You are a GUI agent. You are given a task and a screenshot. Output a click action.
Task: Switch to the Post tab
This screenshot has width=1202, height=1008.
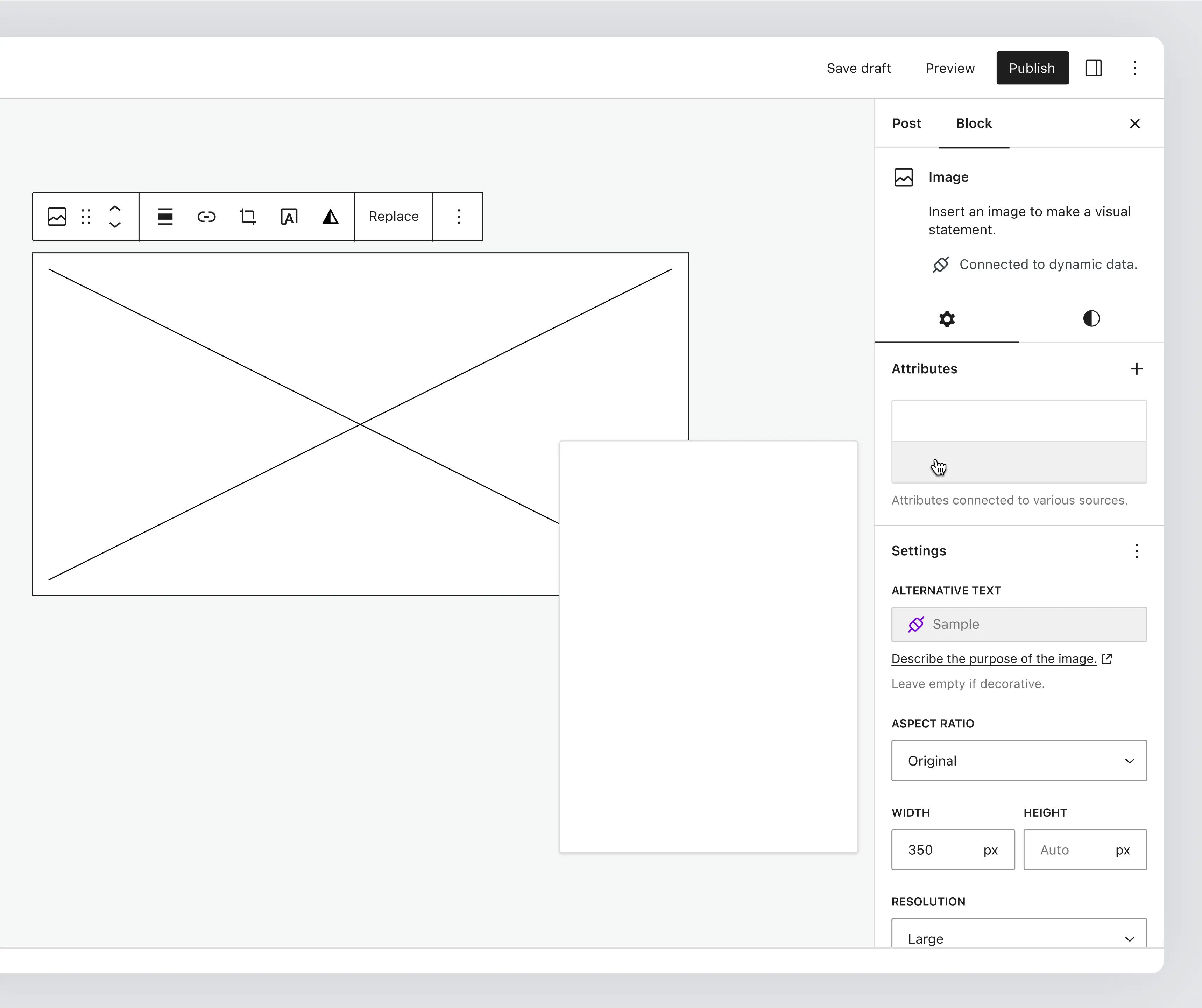click(906, 124)
